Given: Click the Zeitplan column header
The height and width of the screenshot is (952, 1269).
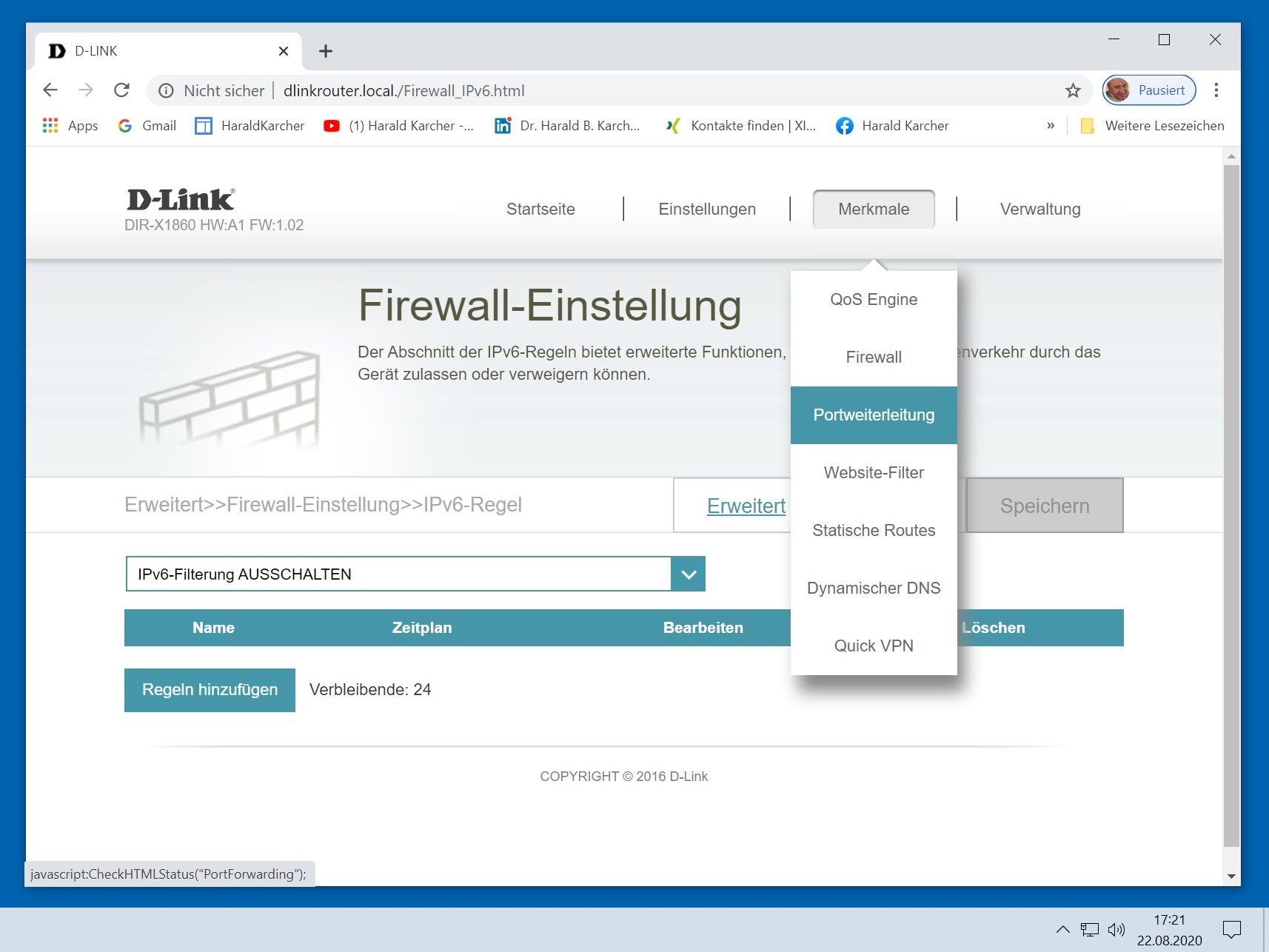Looking at the screenshot, I should [422, 628].
